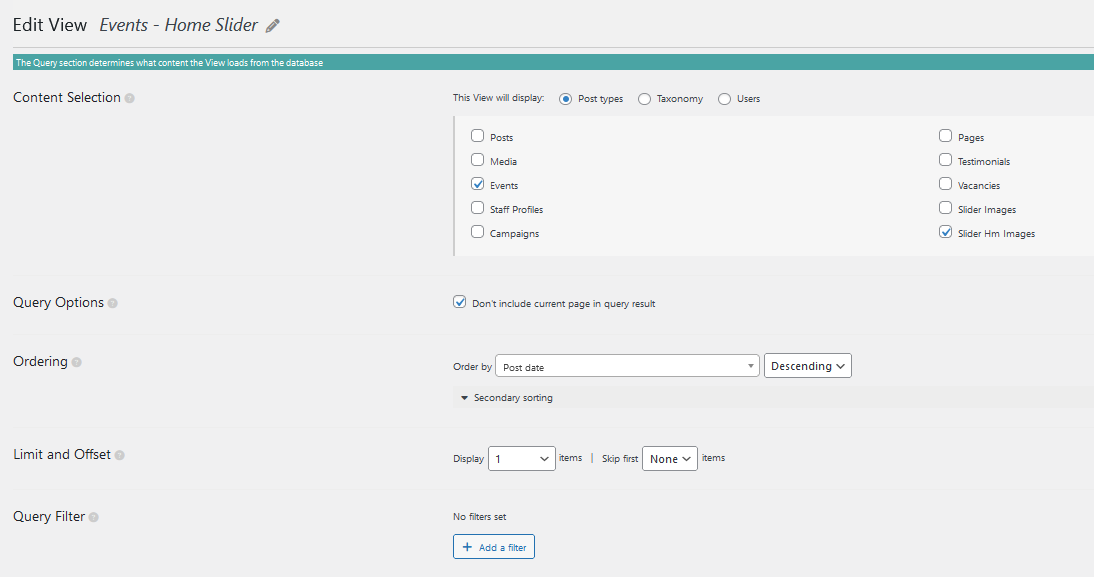
Task: Click the Query Filter heading
Action: pyautogui.click(x=49, y=516)
